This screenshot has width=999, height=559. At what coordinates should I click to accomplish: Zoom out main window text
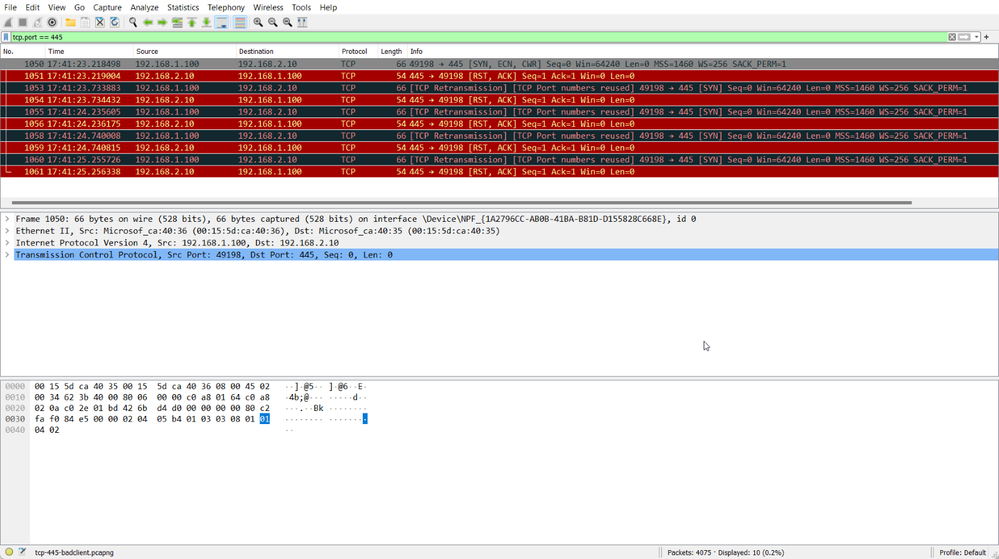coord(273,22)
